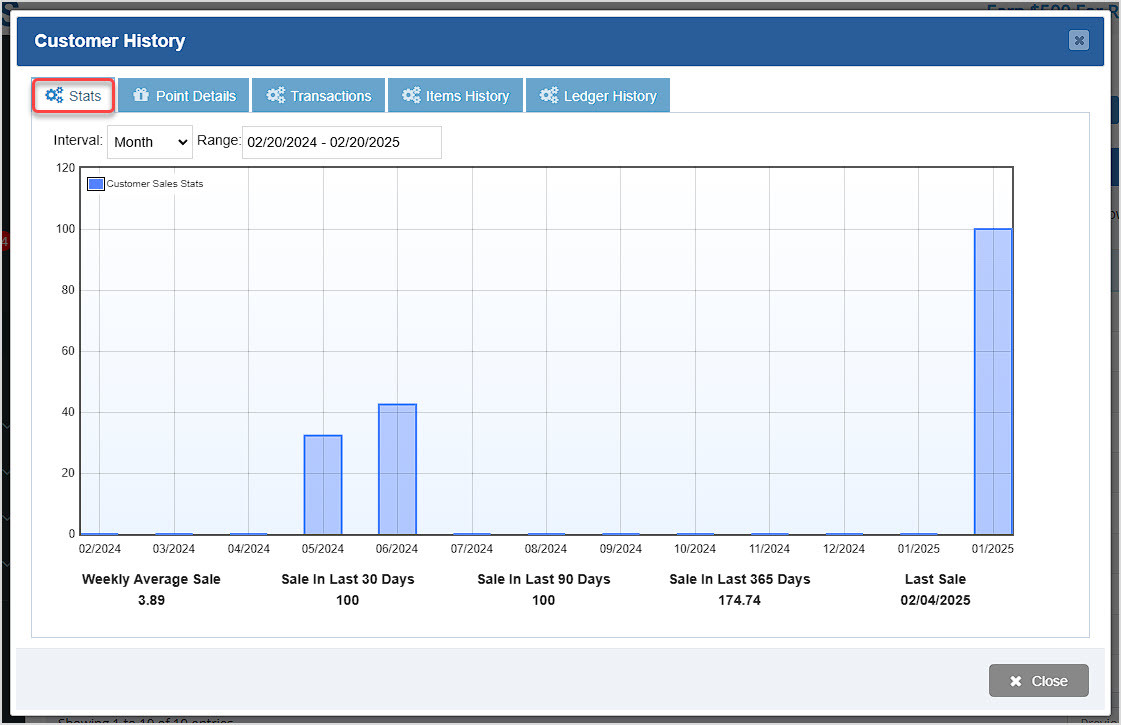Toggle the Customer Sales Stats series in the legend

[x=148, y=183]
